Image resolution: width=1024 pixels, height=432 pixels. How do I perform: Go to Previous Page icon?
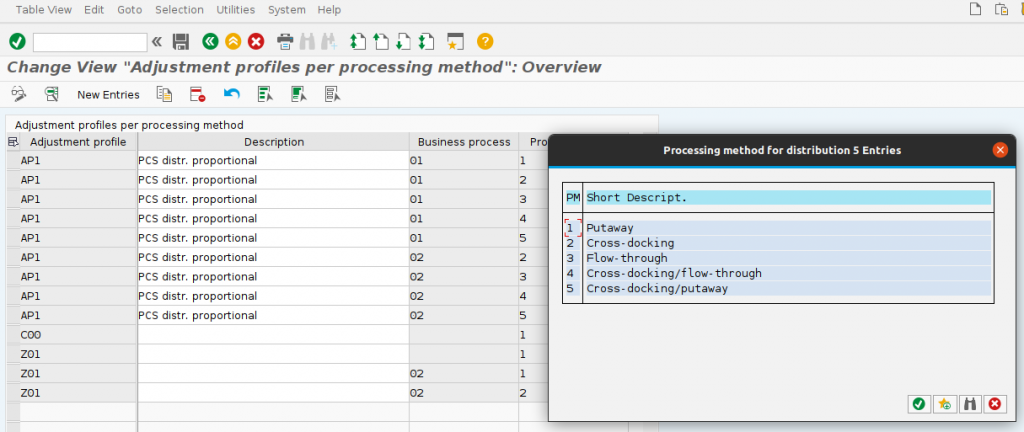[381, 42]
